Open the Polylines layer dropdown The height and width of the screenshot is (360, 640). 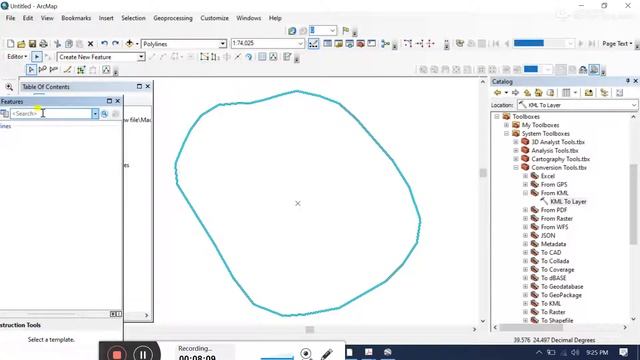[222, 44]
